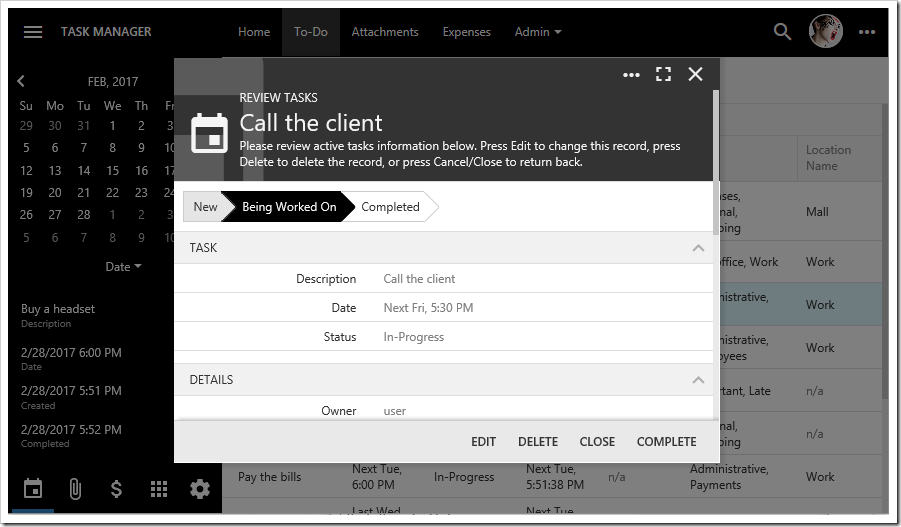This screenshot has height=527, width=901.
Task: Toggle fullscreen for the Review Tasks dialog
Action: tap(663, 74)
